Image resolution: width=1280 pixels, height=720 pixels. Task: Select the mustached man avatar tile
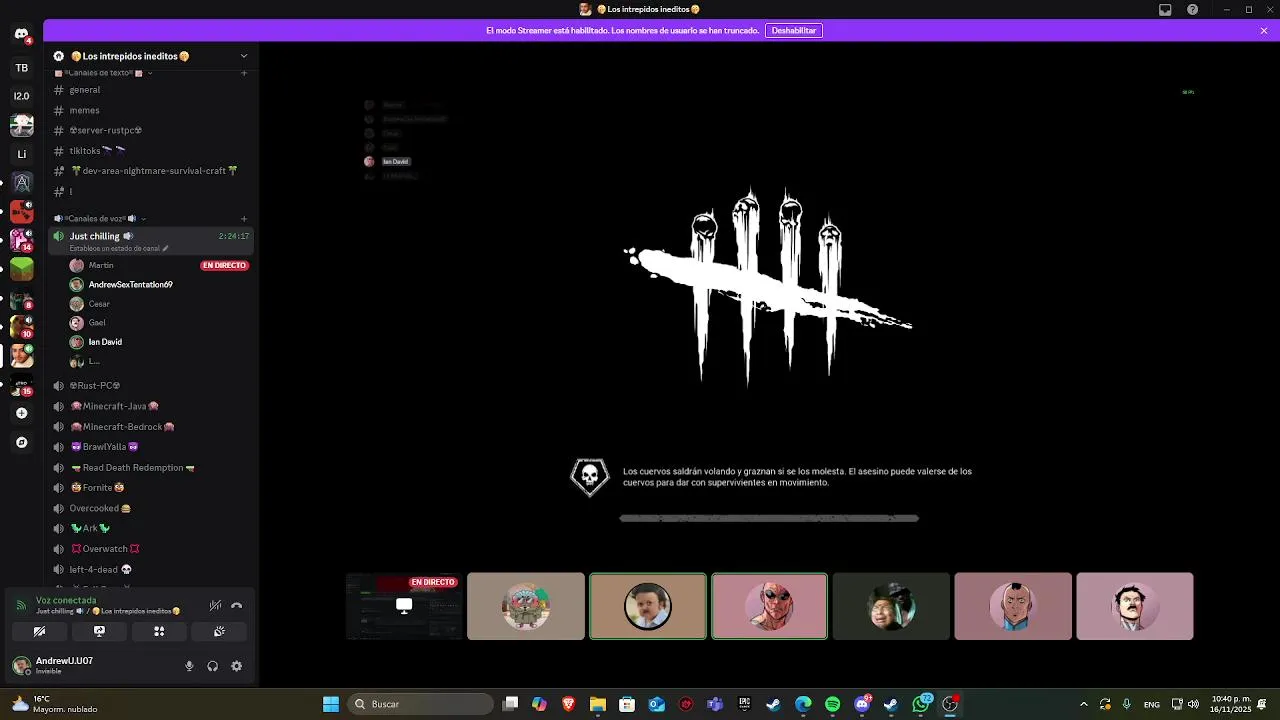click(1135, 606)
